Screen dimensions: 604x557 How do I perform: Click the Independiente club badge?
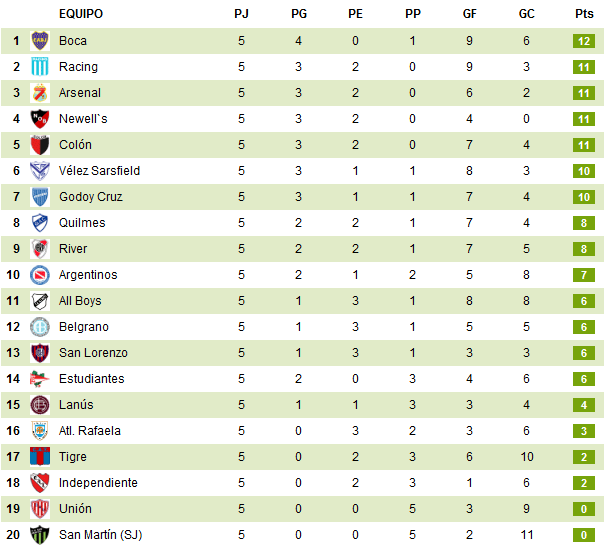(x=40, y=483)
